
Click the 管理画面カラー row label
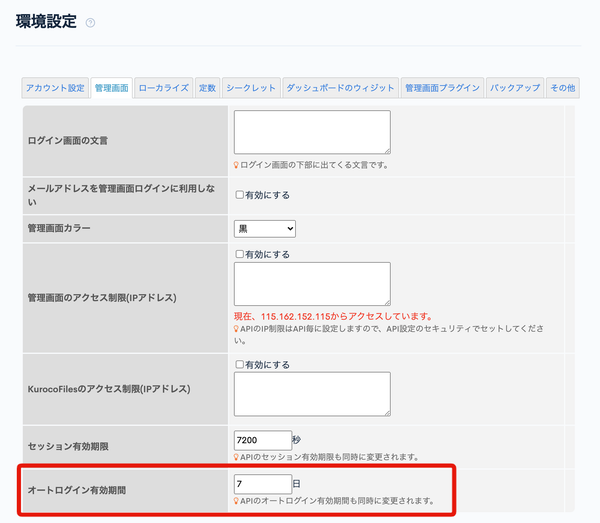pos(59,228)
